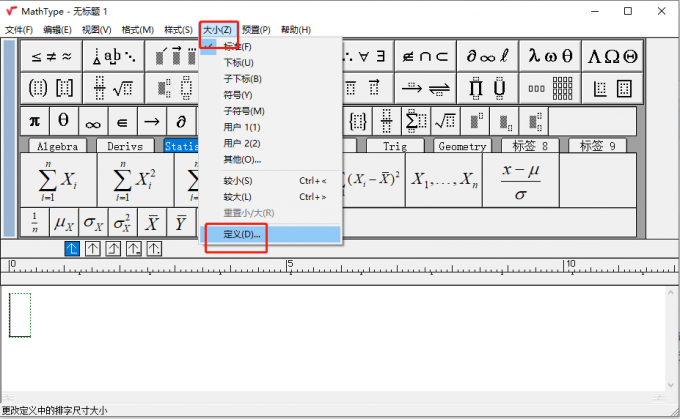
Task: Open lowercase Greek letters palette (λωθ)
Action: (549, 56)
